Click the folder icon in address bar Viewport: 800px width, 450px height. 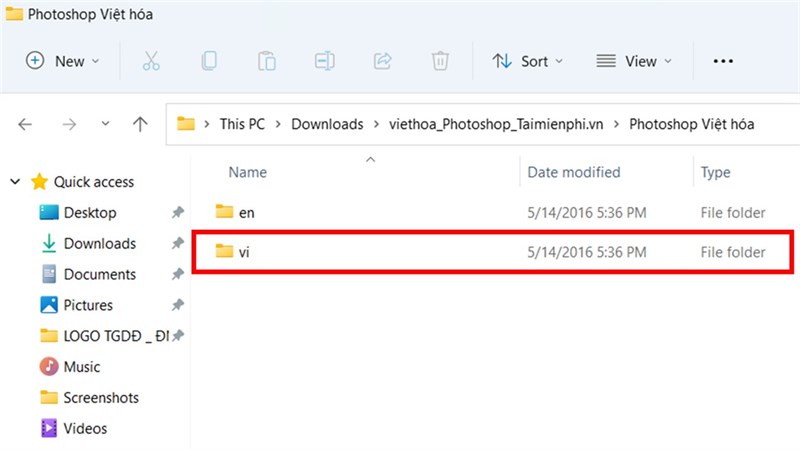pyautogui.click(x=186, y=123)
